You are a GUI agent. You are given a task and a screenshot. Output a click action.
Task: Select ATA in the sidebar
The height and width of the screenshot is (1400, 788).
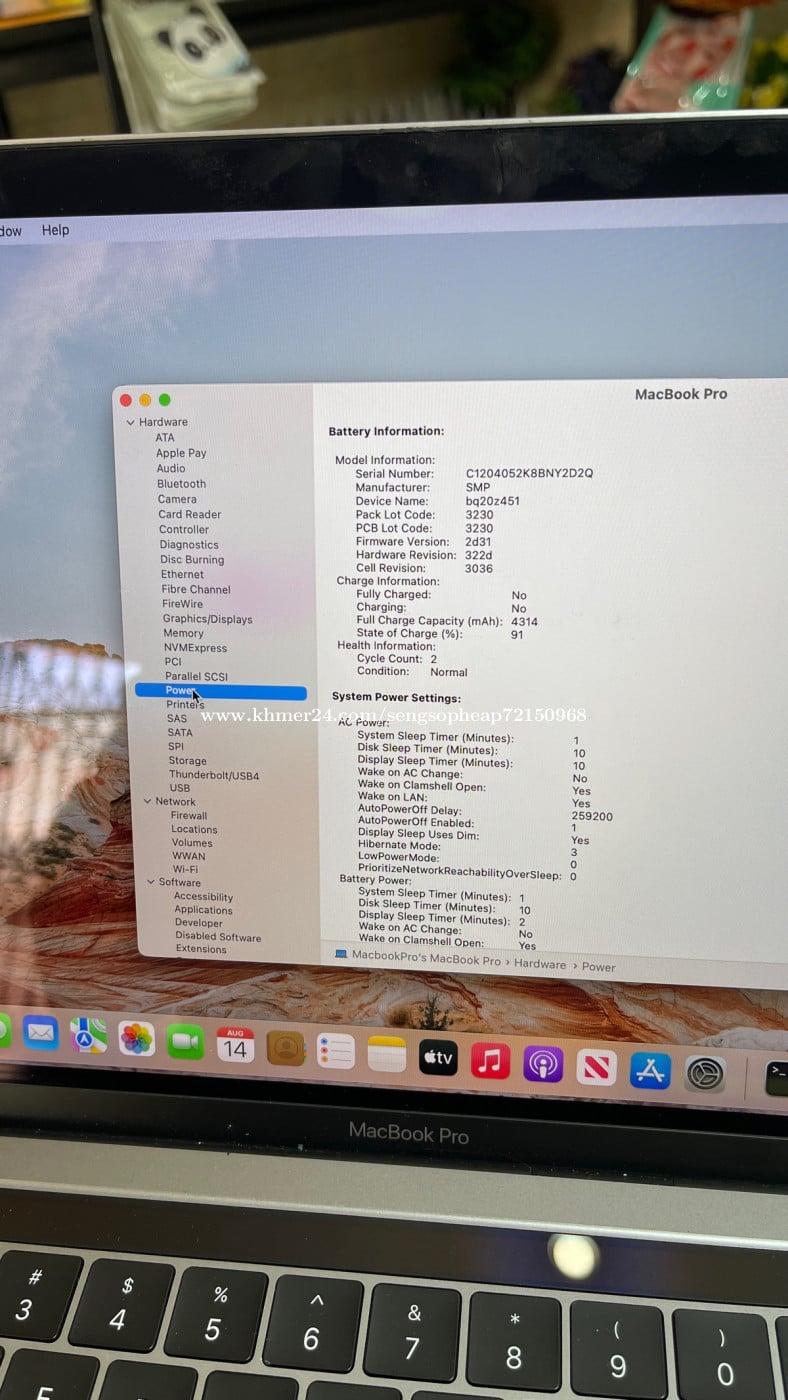[x=165, y=438]
